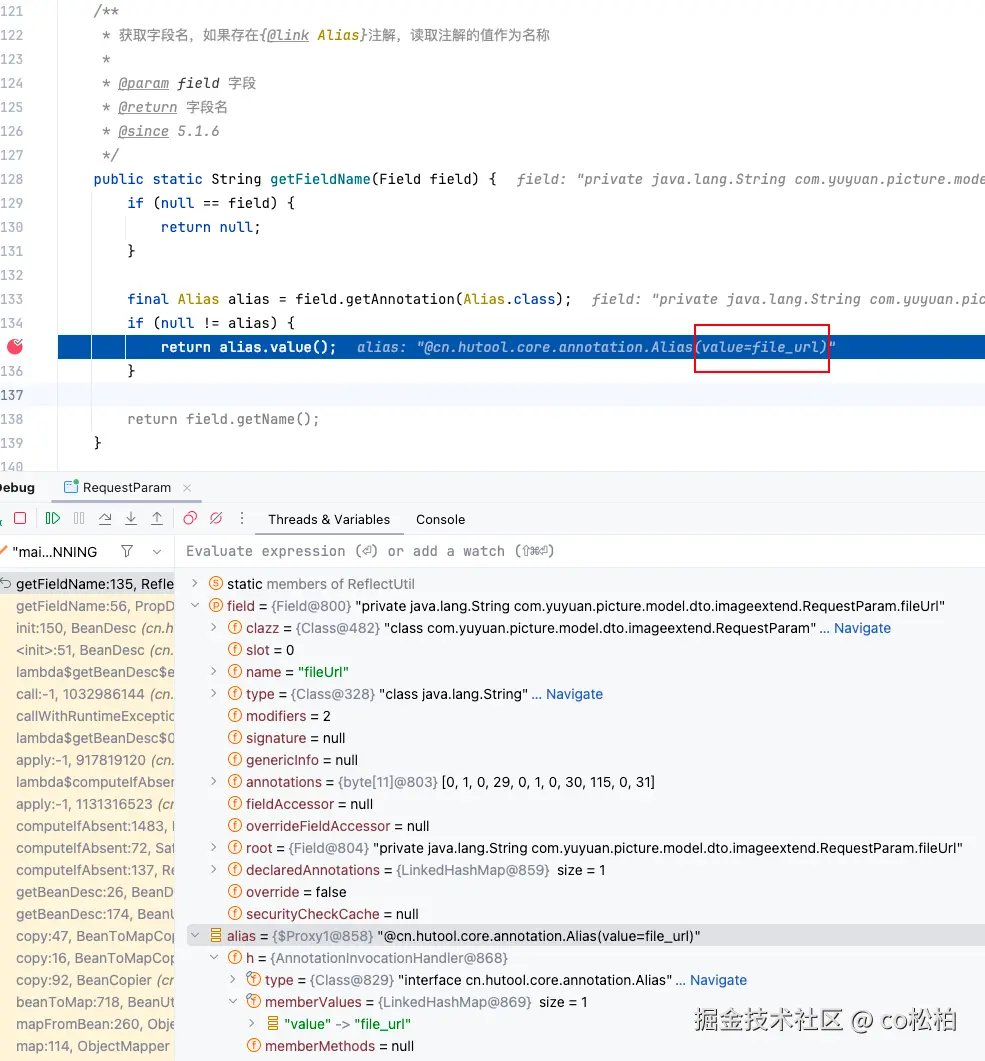Viewport: 985px width, 1061px height.
Task: Click the field icon beside override = false
Action: pos(235,891)
